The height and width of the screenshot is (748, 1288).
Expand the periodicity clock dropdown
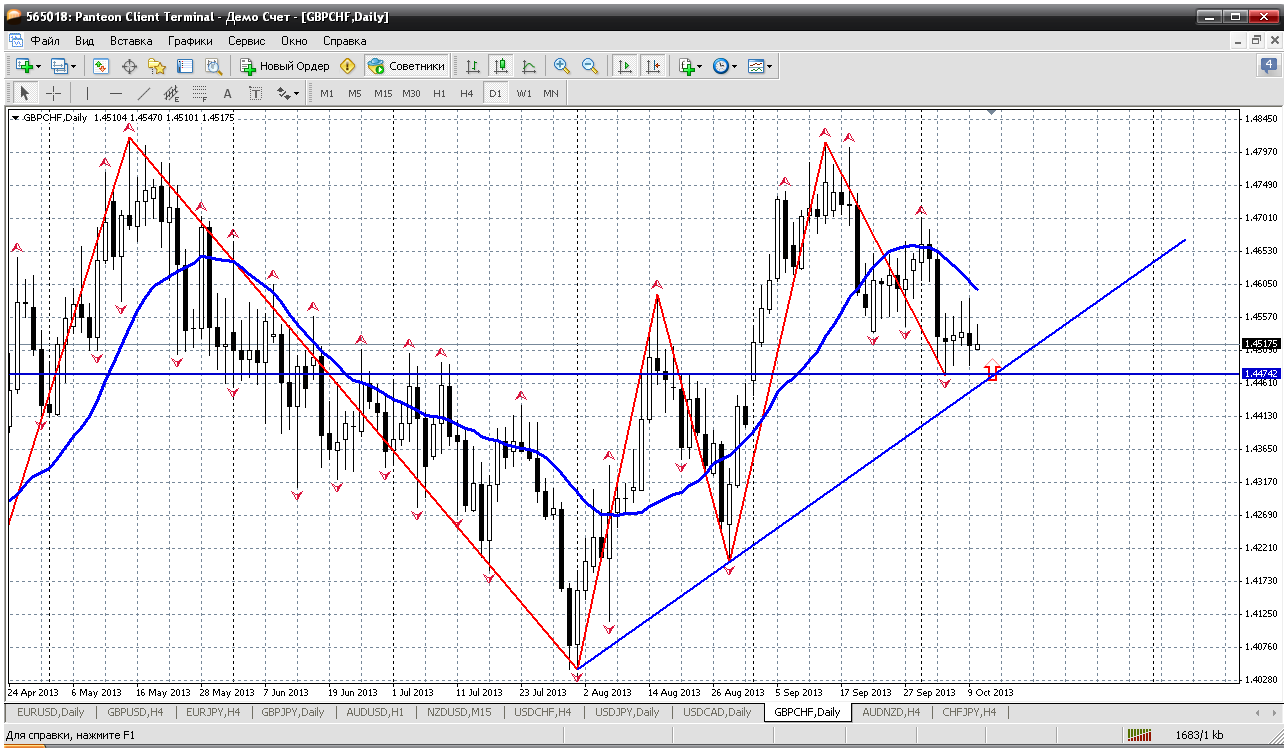click(734, 67)
